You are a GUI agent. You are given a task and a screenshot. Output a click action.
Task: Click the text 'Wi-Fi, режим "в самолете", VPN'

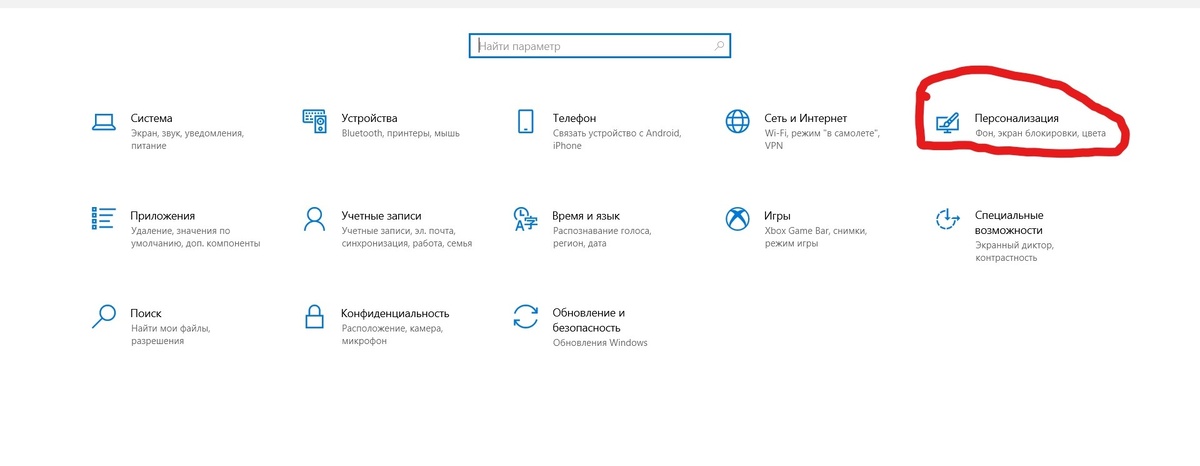821,139
